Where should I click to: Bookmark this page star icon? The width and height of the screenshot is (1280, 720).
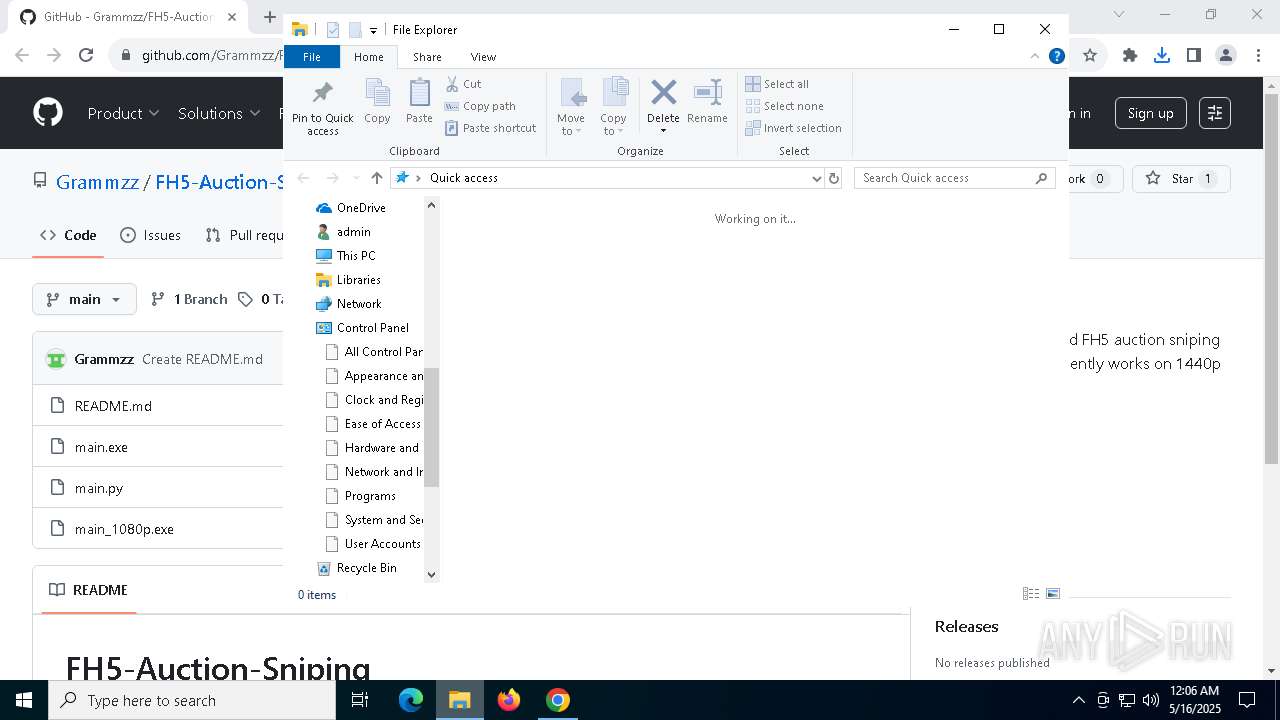1090,56
